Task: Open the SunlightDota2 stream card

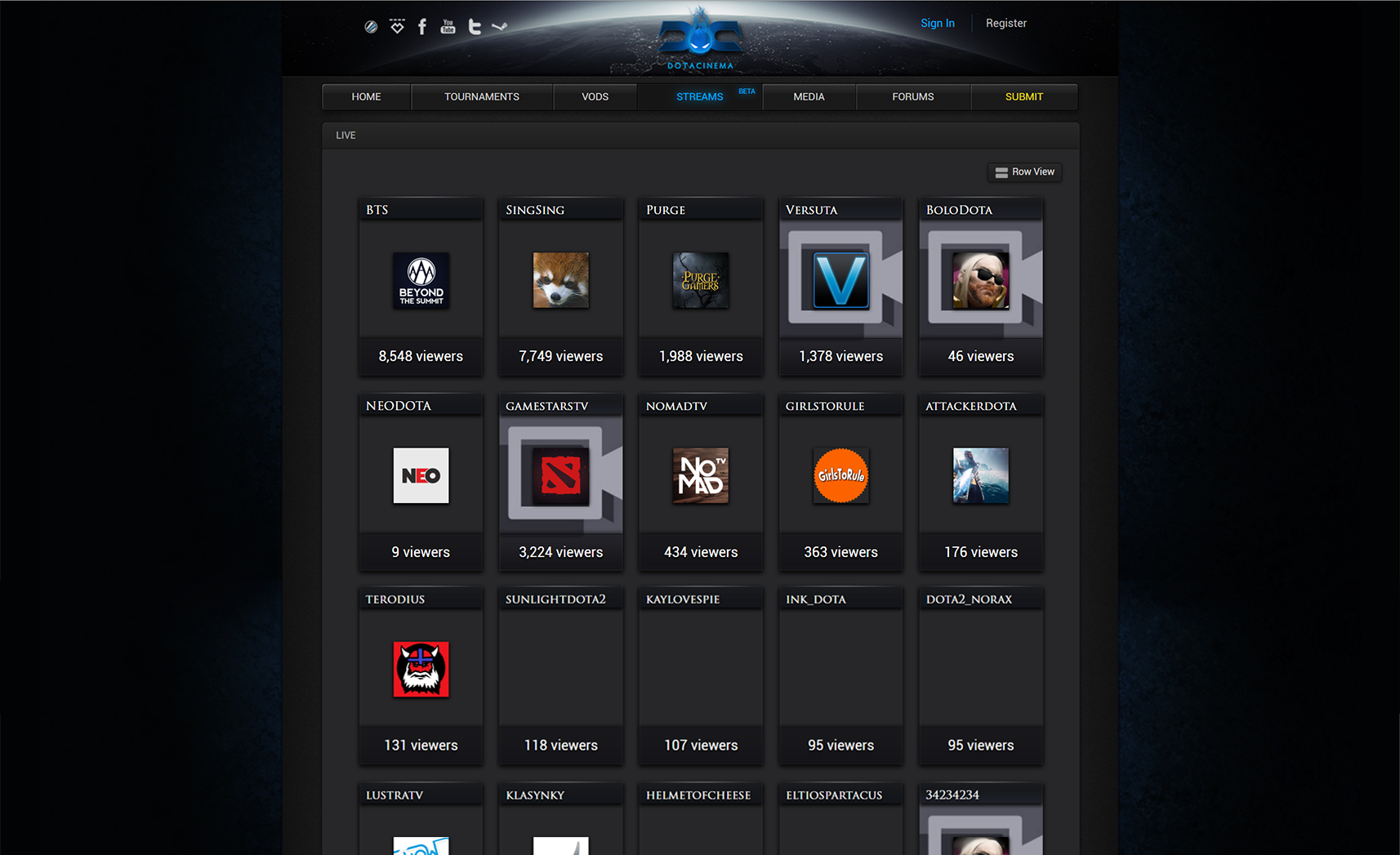Action: (x=560, y=676)
